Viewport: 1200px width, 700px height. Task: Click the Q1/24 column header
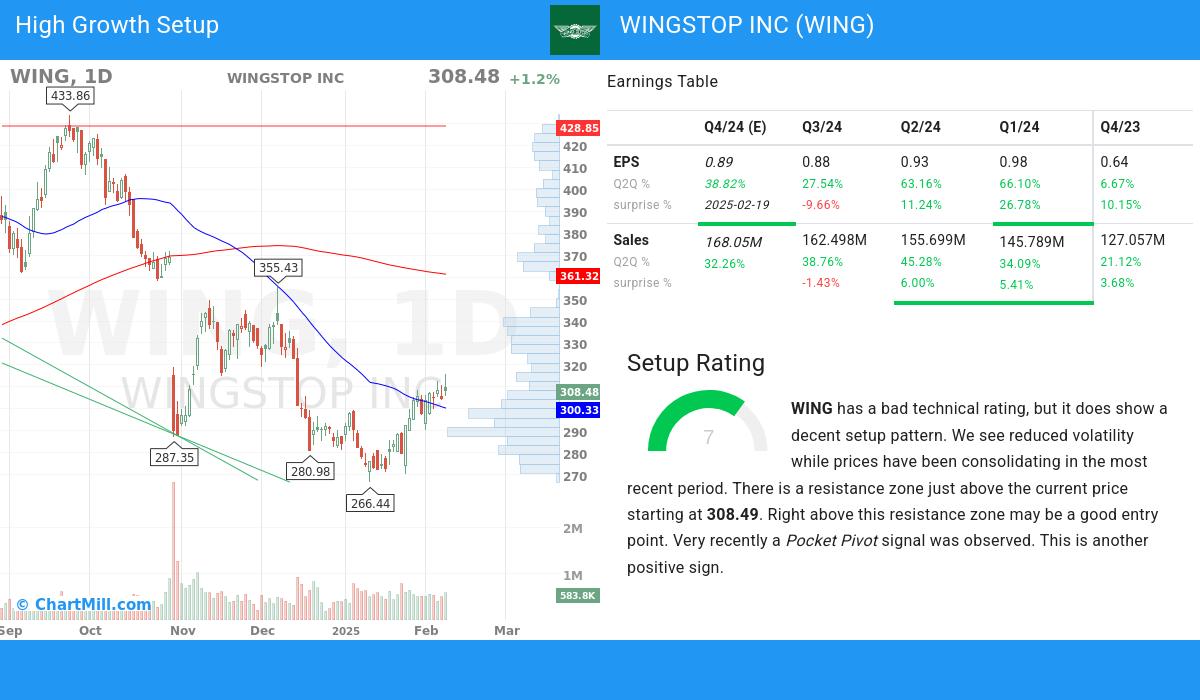point(1019,127)
